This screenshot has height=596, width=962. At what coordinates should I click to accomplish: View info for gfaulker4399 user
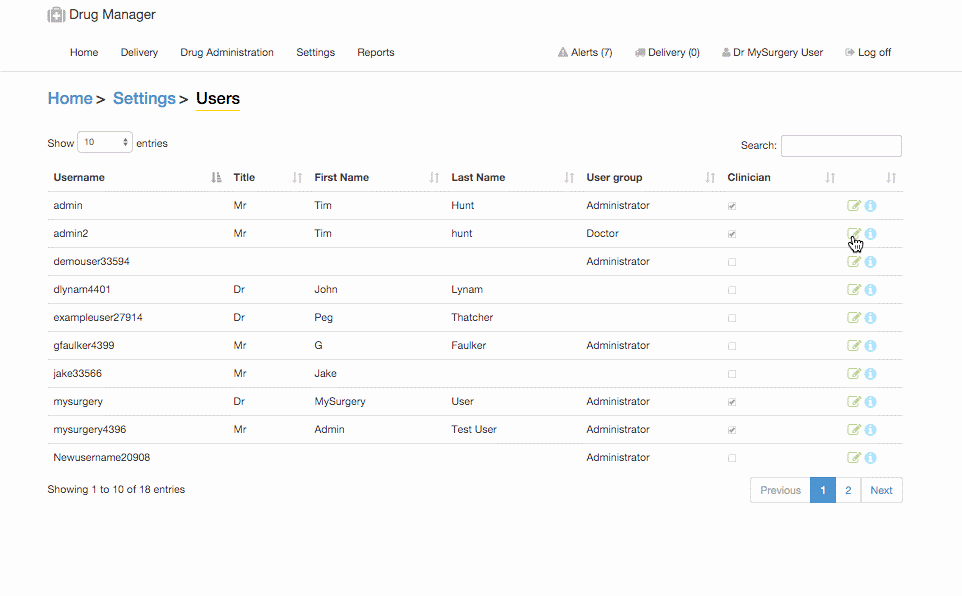(870, 346)
